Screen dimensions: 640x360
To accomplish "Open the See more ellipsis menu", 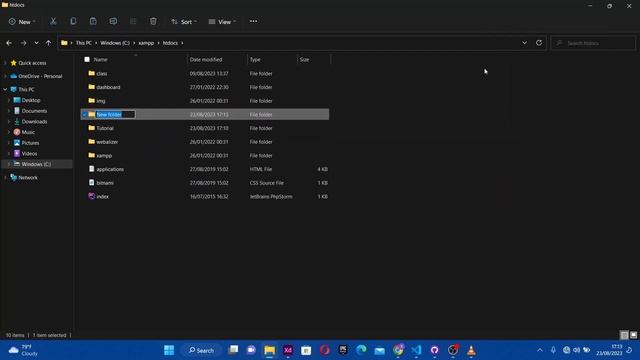I will click(253, 21).
